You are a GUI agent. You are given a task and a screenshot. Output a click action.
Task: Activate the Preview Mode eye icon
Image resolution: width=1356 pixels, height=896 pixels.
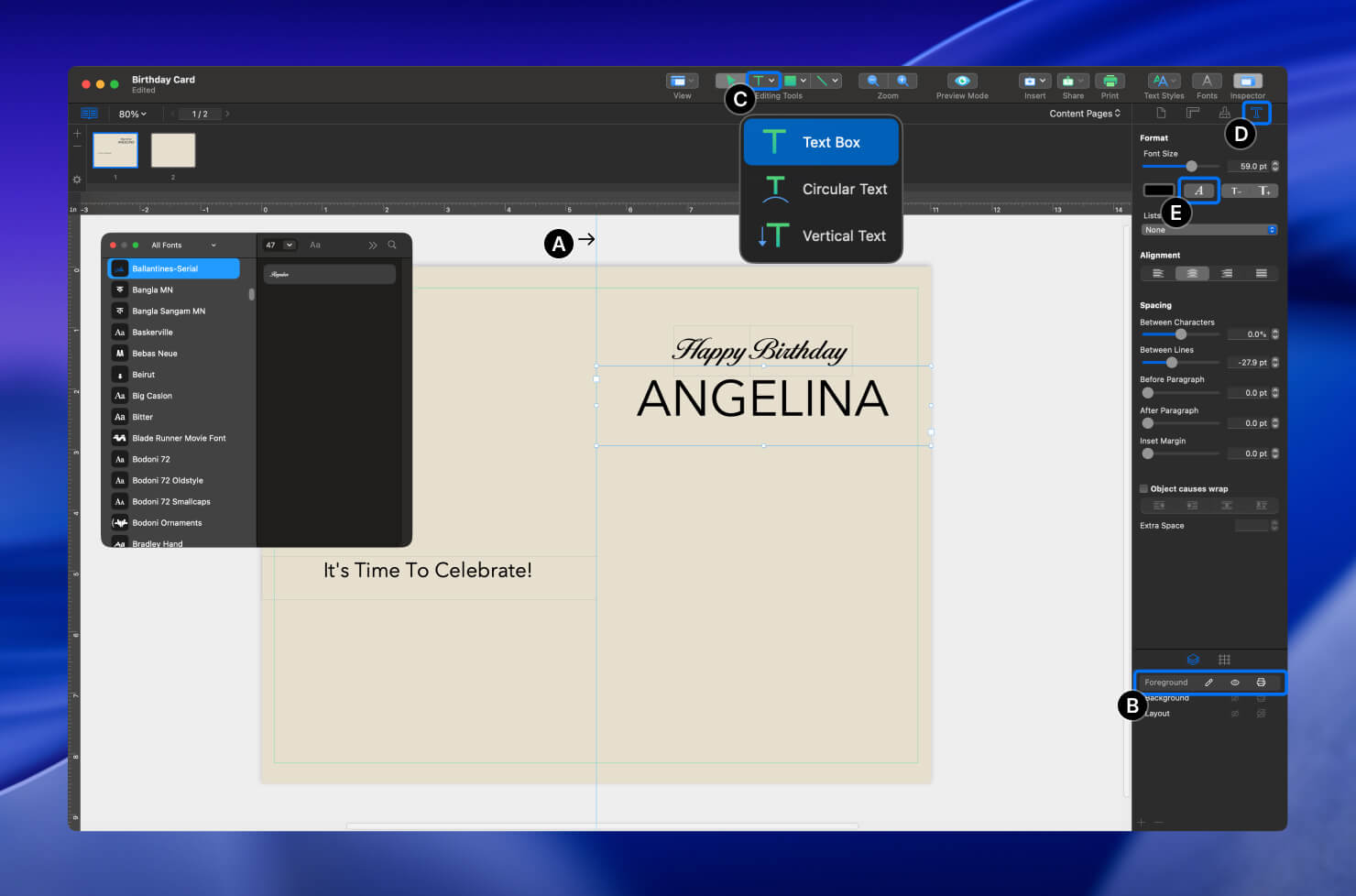[x=960, y=81]
